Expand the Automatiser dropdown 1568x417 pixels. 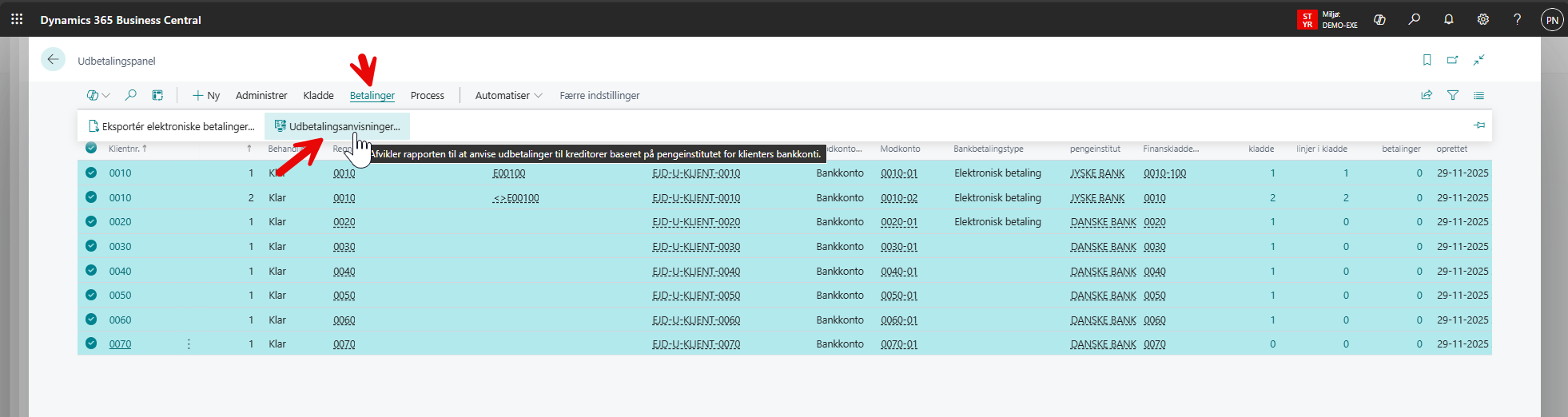point(508,95)
